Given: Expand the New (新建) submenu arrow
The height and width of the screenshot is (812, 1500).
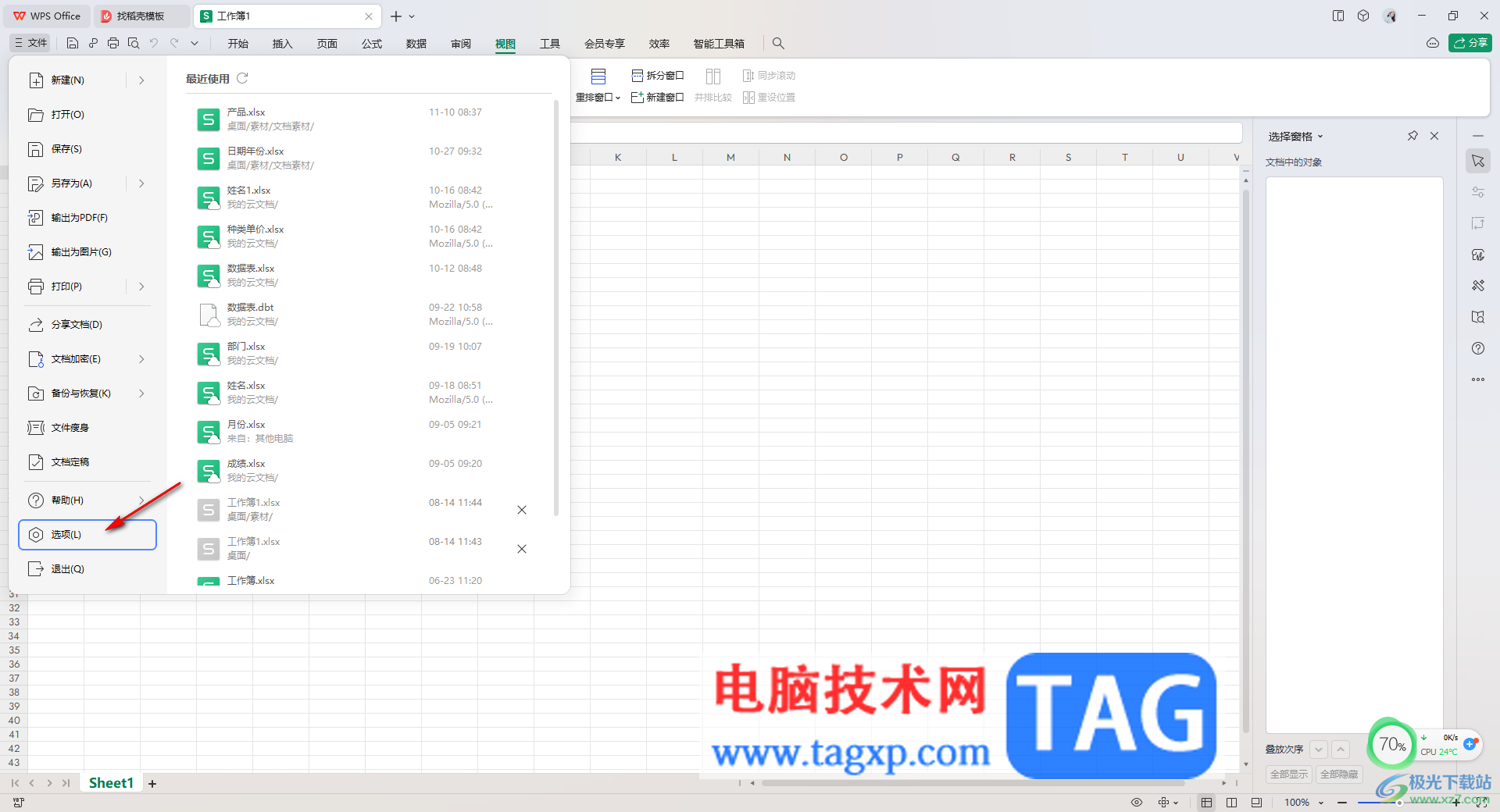Looking at the screenshot, I should pyautogui.click(x=141, y=80).
